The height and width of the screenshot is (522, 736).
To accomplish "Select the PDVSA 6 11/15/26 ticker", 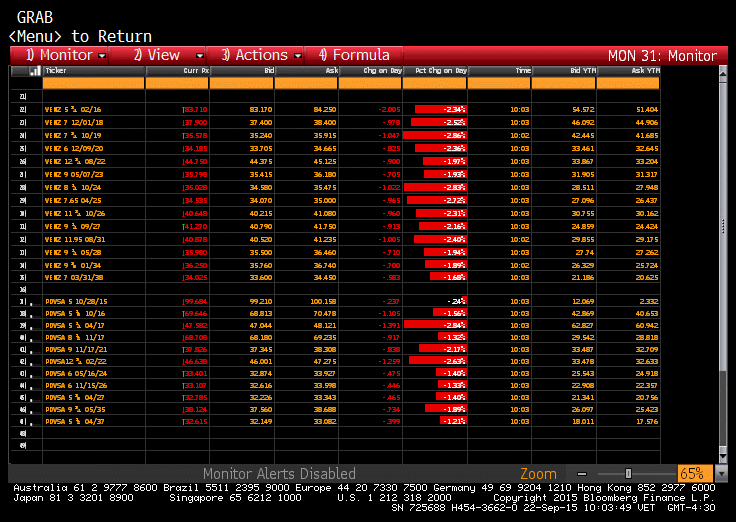I will coord(77,386).
